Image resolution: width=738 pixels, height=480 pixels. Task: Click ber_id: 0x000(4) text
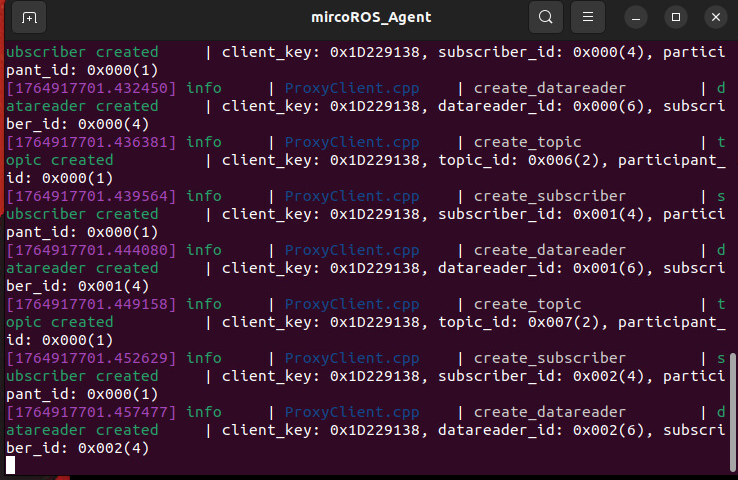coord(78,125)
